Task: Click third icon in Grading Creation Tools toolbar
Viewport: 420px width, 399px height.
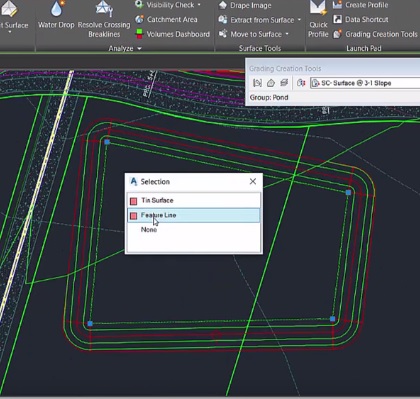Action: click(284, 83)
